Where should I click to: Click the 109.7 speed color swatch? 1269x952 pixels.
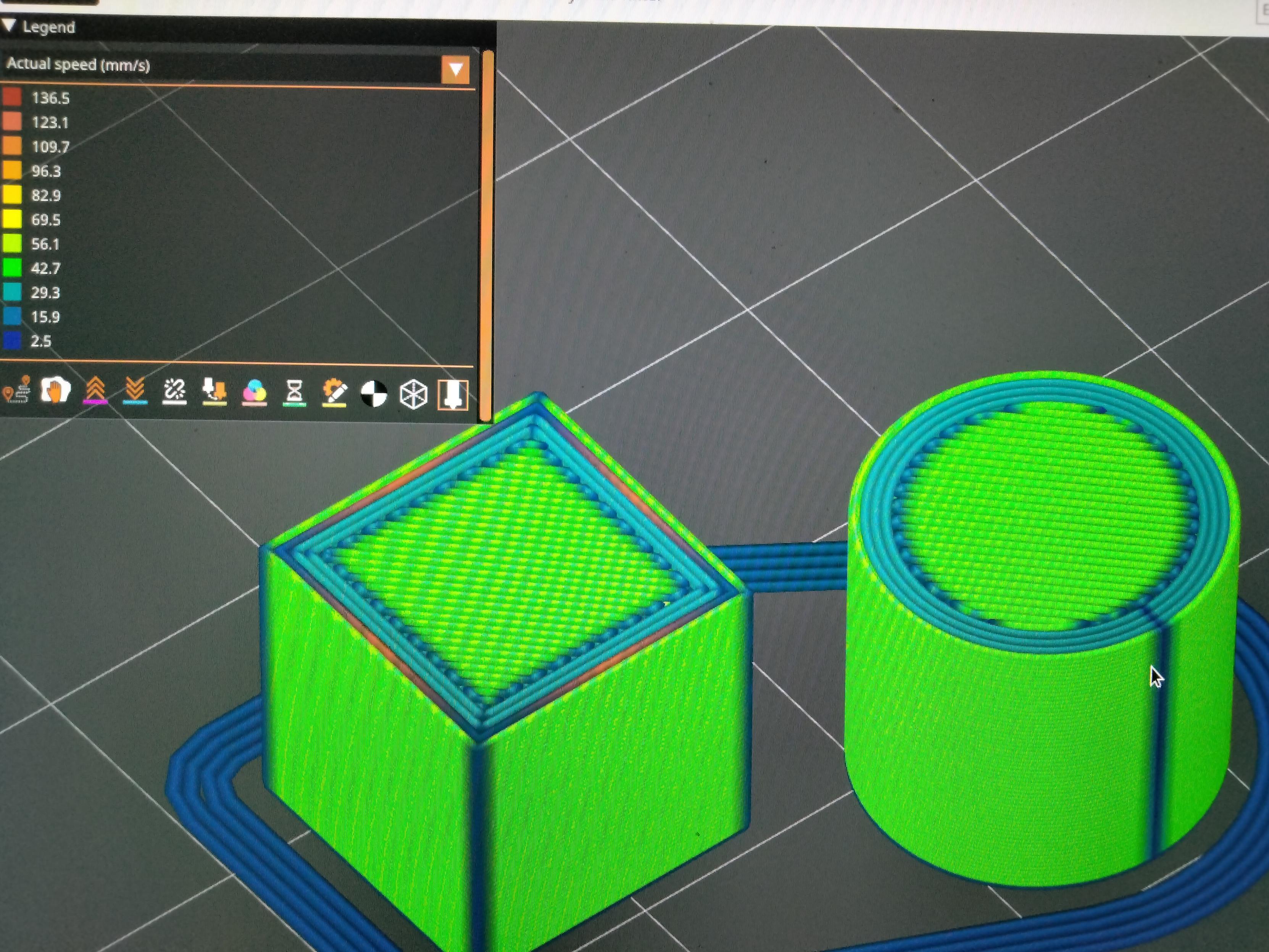(x=12, y=145)
